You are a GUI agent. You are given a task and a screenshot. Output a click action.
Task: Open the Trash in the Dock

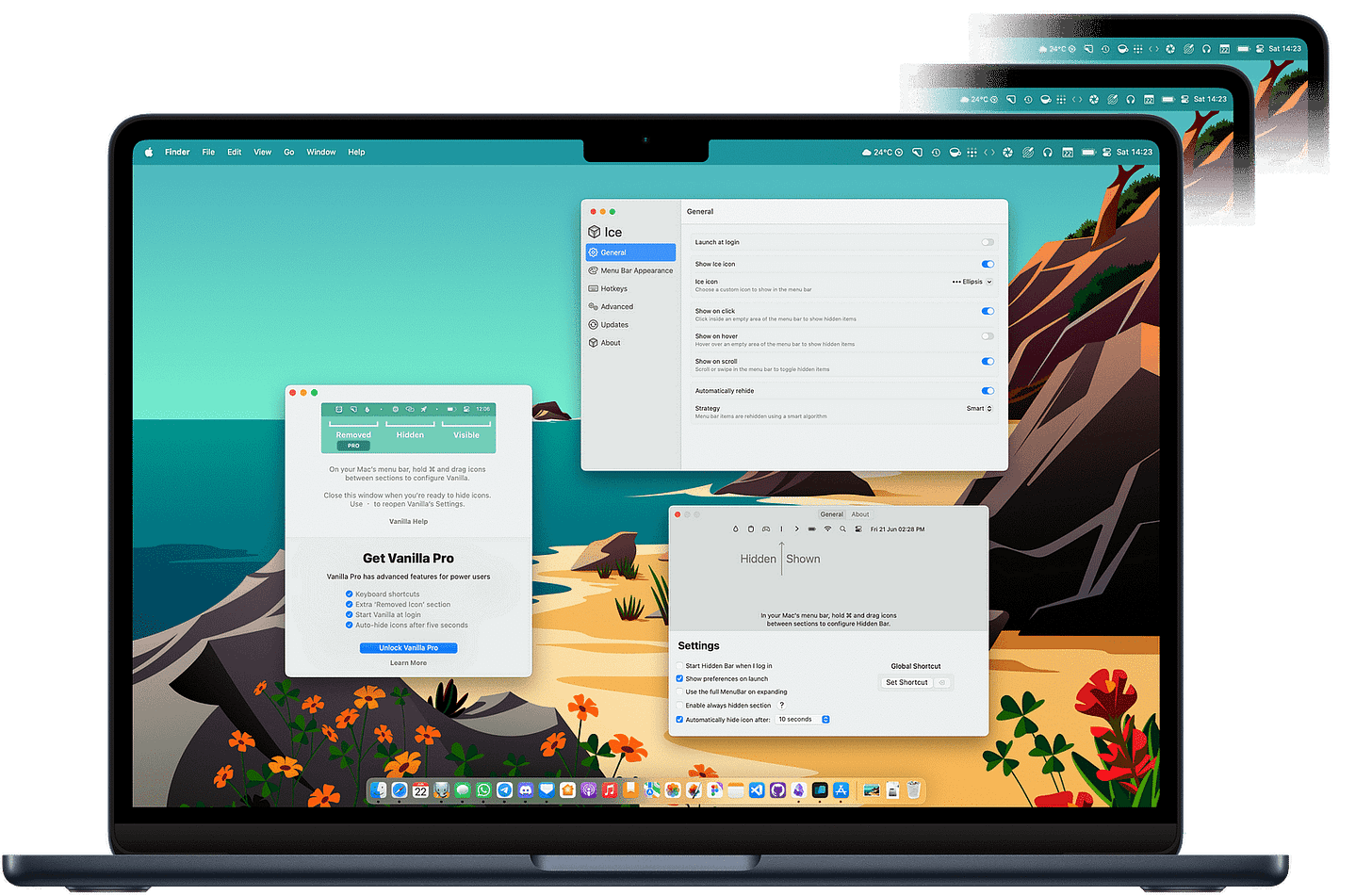point(913,790)
